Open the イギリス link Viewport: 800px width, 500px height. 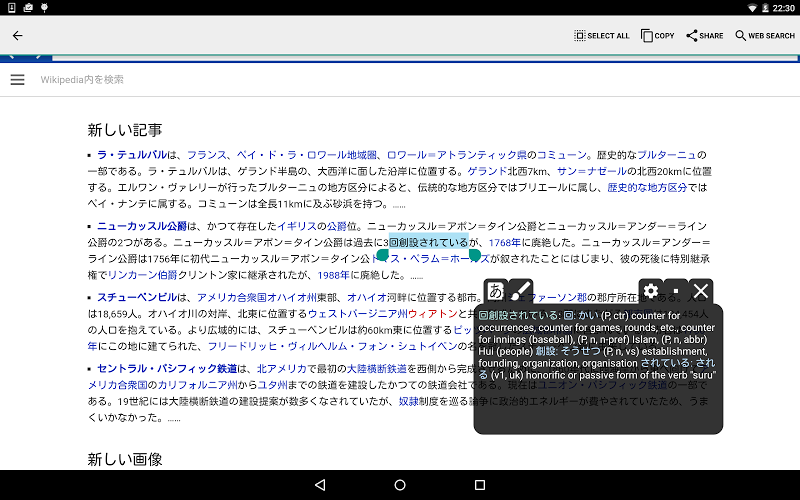[297, 226]
